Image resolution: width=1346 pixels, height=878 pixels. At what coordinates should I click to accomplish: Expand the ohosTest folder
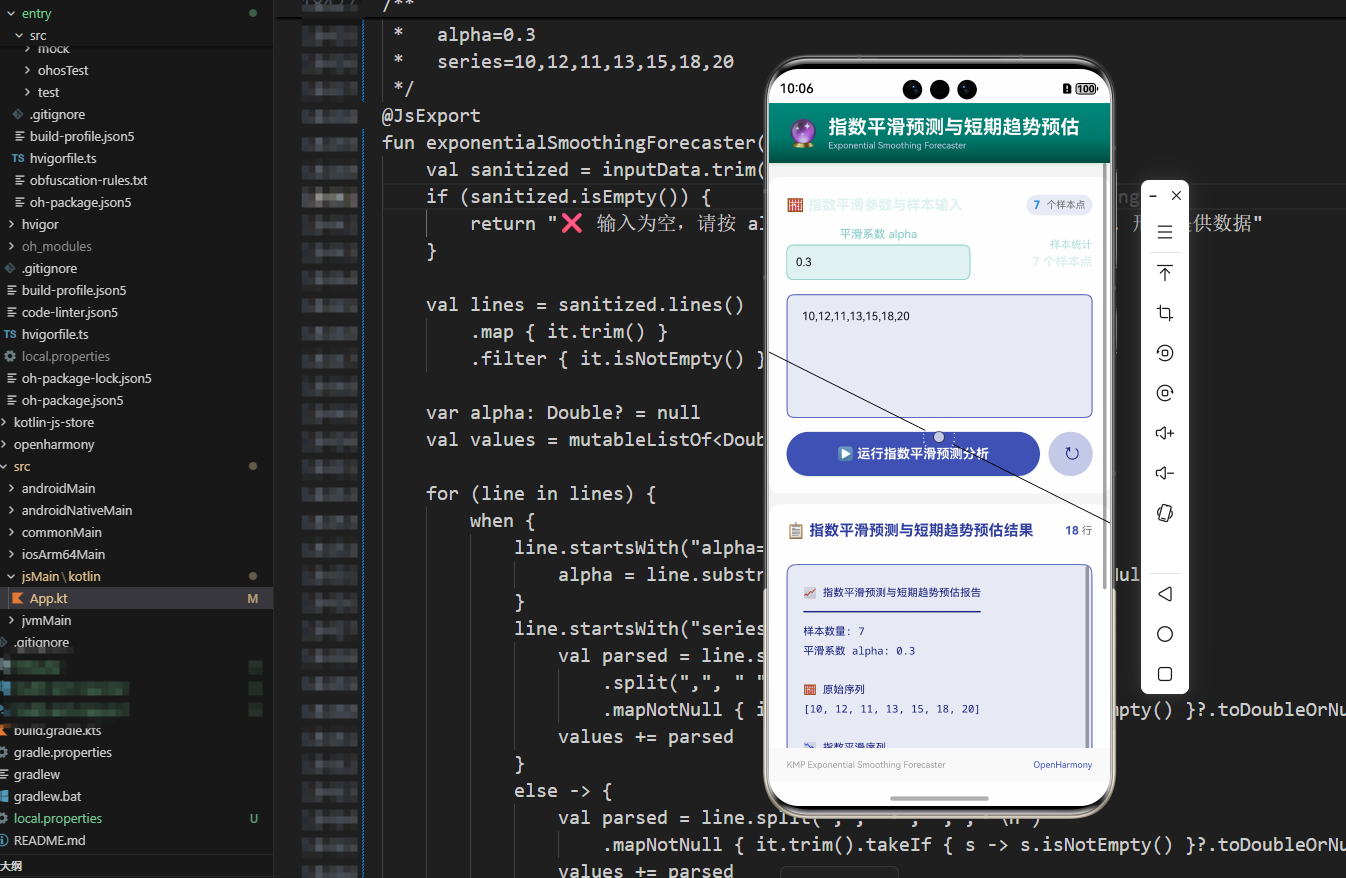[28, 70]
